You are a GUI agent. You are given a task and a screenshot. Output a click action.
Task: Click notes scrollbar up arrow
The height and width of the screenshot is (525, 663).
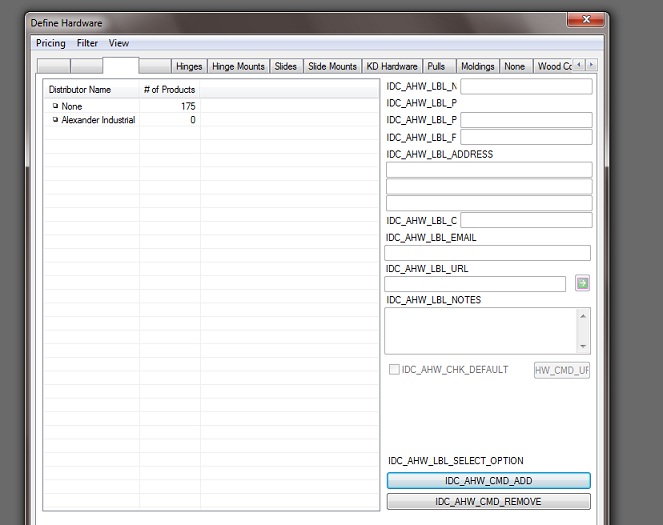[x=583, y=316]
